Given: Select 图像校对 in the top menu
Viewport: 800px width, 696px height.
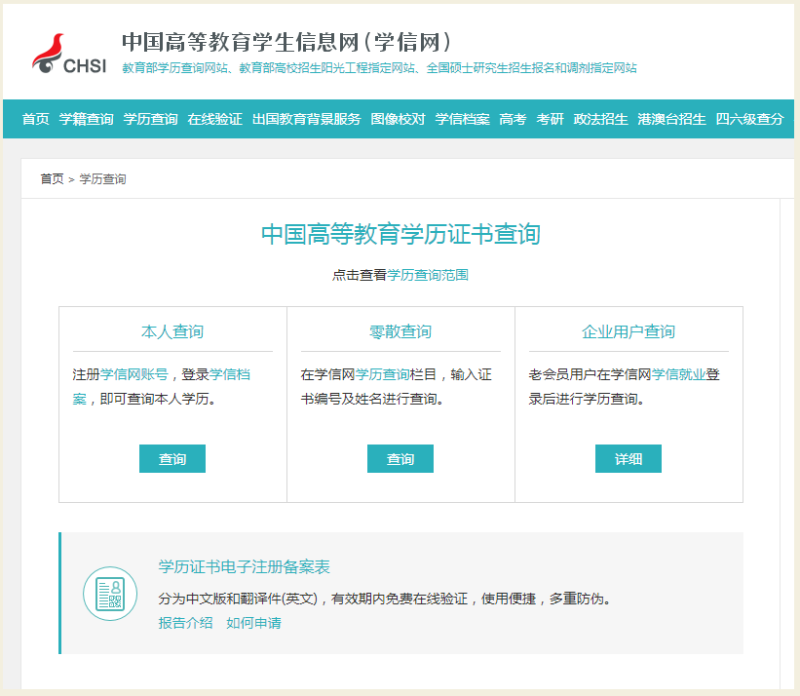Looking at the screenshot, I should (x=397, y=119).
